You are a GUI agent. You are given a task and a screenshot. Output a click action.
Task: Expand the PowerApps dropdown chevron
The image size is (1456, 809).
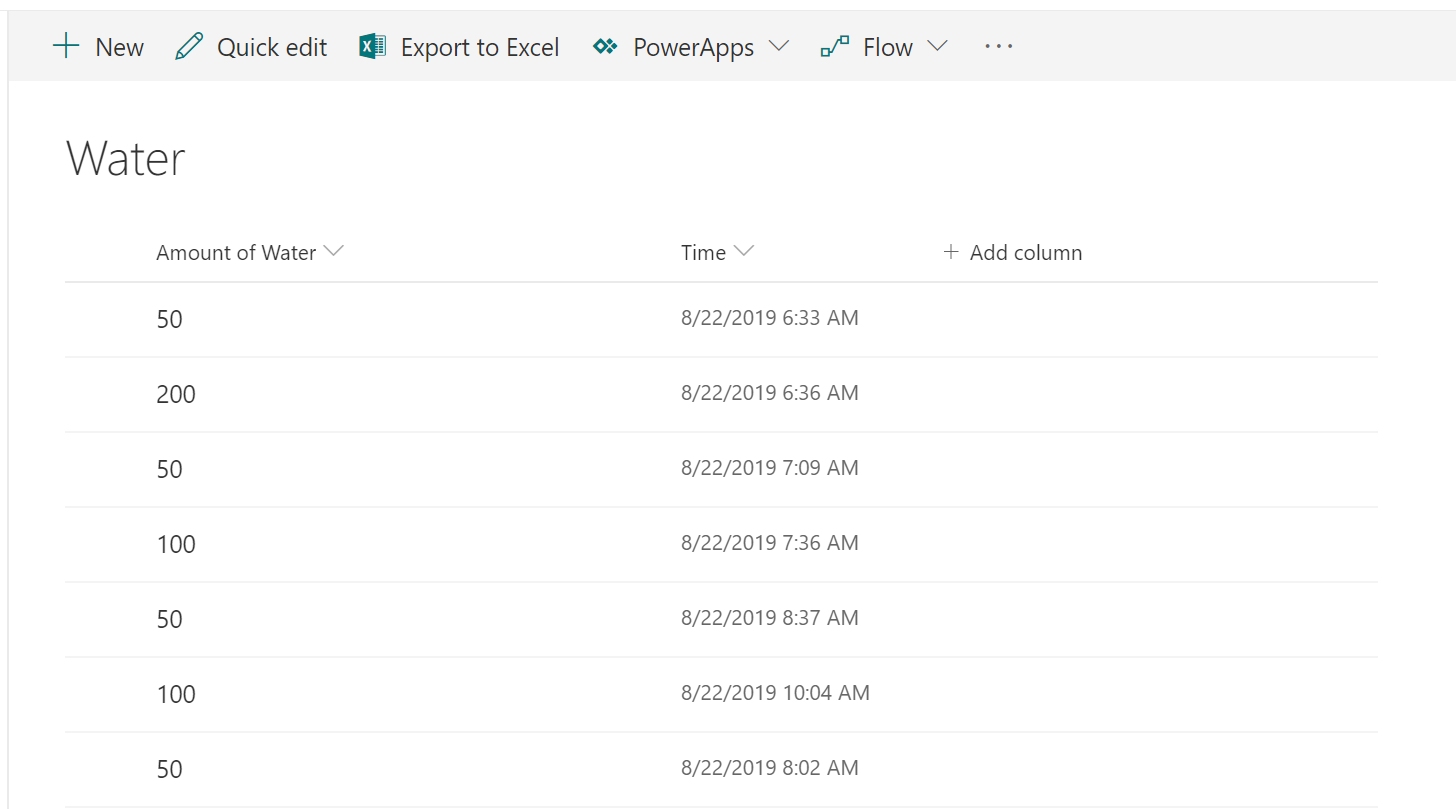tap(778, 47)
